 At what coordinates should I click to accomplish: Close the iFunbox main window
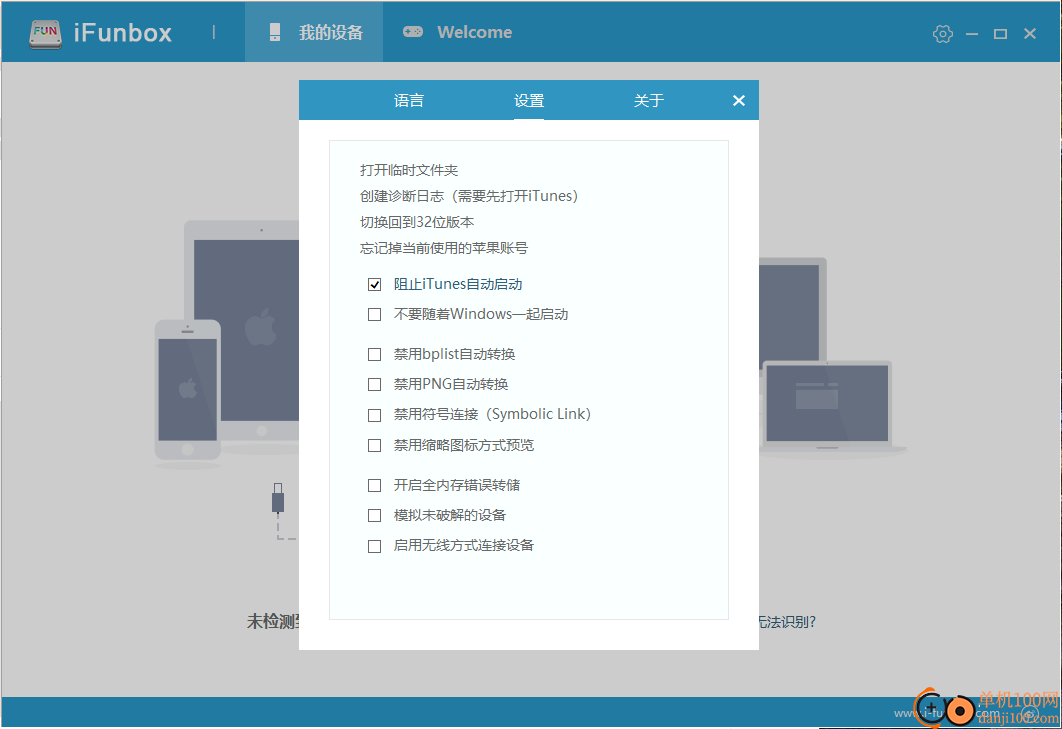point(1030,33)
